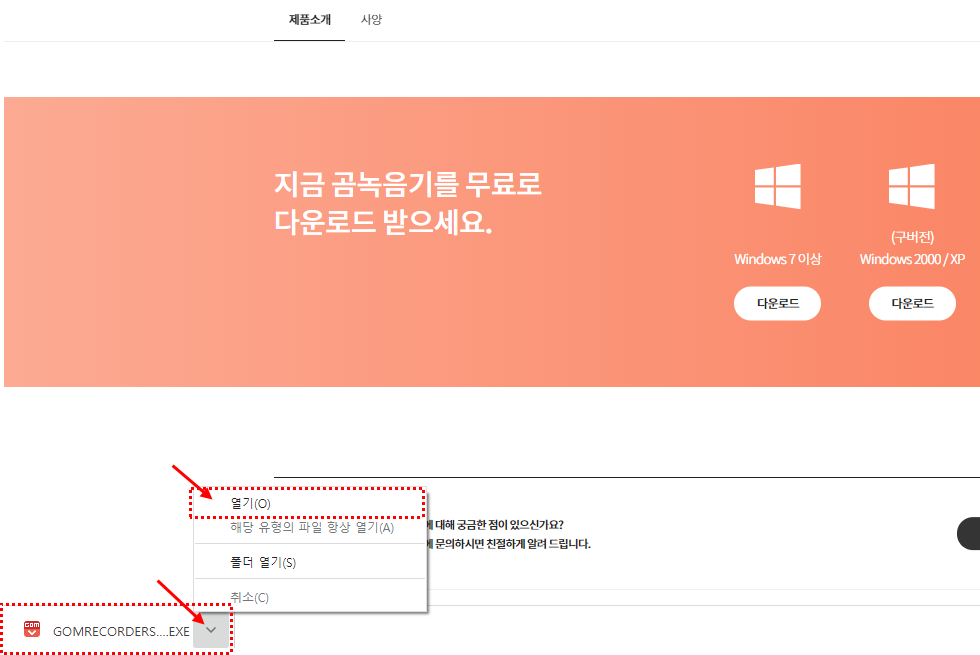Click the text 대해 궁금한 점이 있으신가요?
The image size is (980, 655).
click(x=499, y=524)
